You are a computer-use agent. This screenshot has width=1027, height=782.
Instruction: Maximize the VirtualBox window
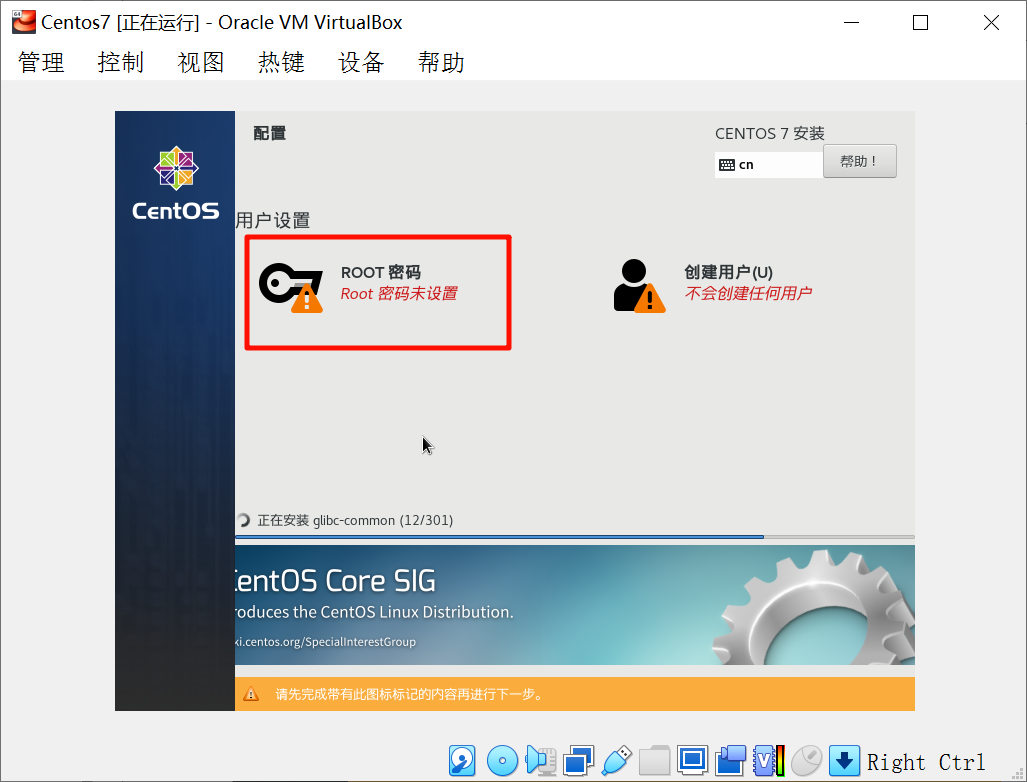click(920, 22)
